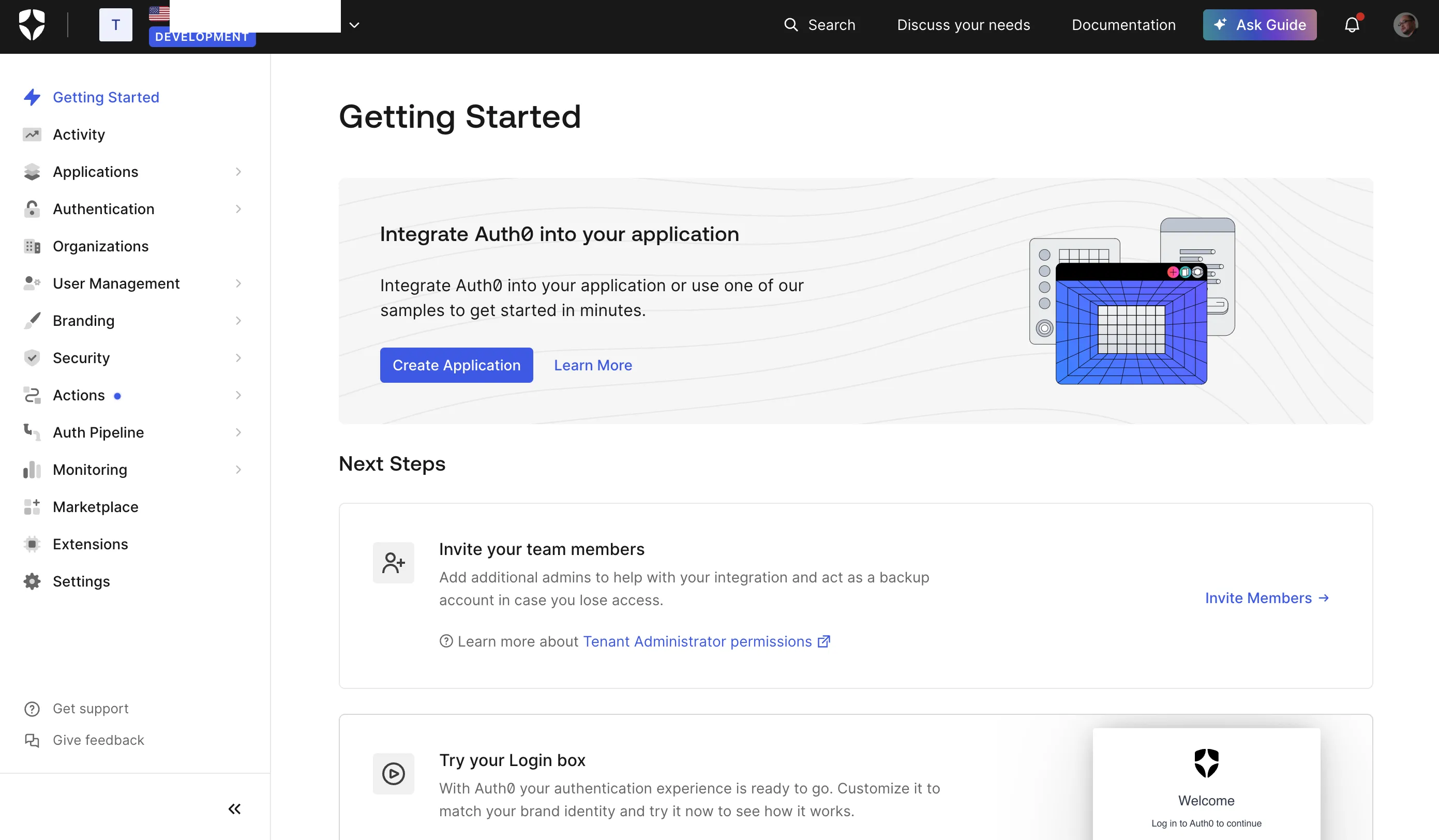Toggle the Actions notification dot
Image resolution: width=1439 pixels, height=840 pixels.
[x=118, y=396]
